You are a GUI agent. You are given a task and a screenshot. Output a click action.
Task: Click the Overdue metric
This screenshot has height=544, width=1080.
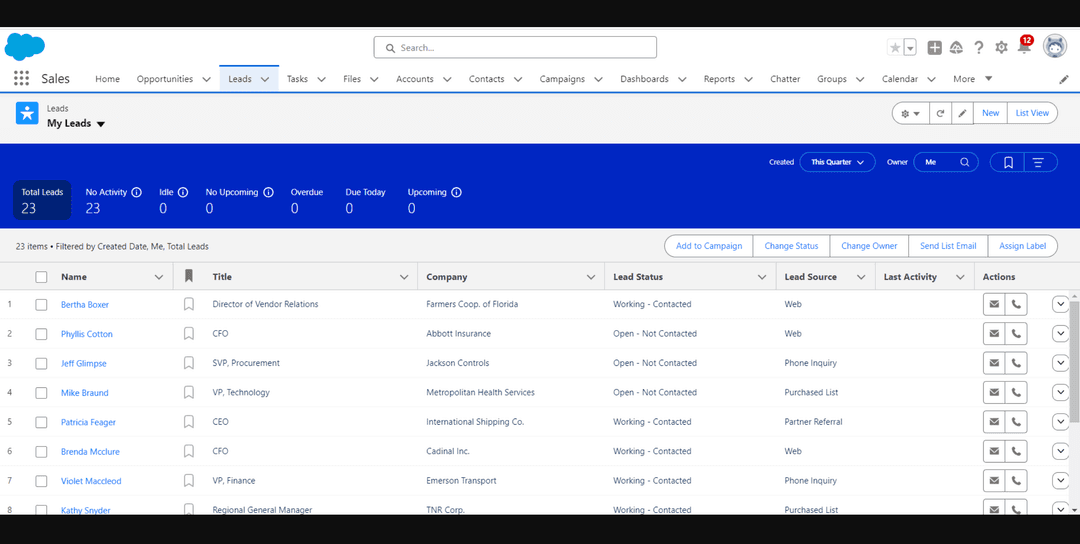307,200
